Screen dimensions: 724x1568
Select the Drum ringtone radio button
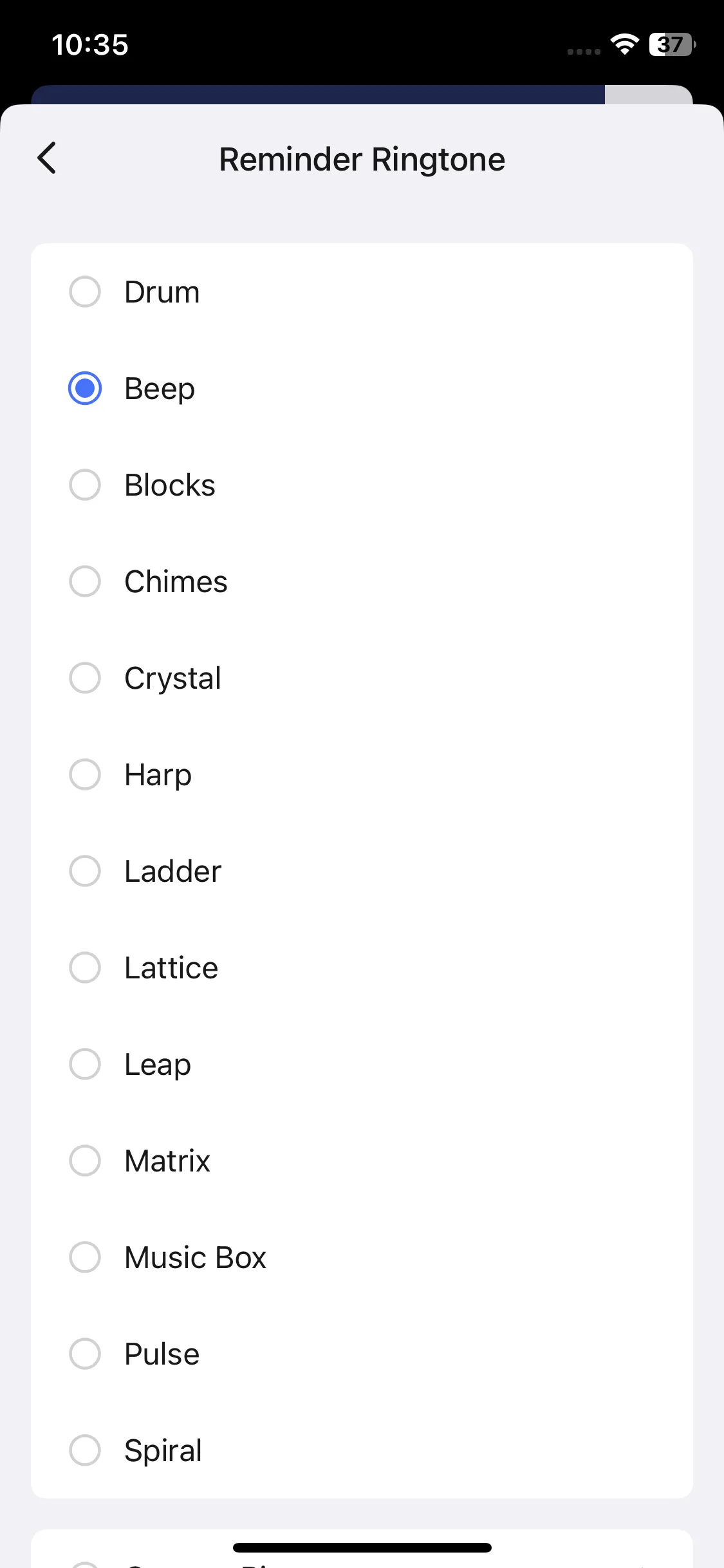pos(85,292)
